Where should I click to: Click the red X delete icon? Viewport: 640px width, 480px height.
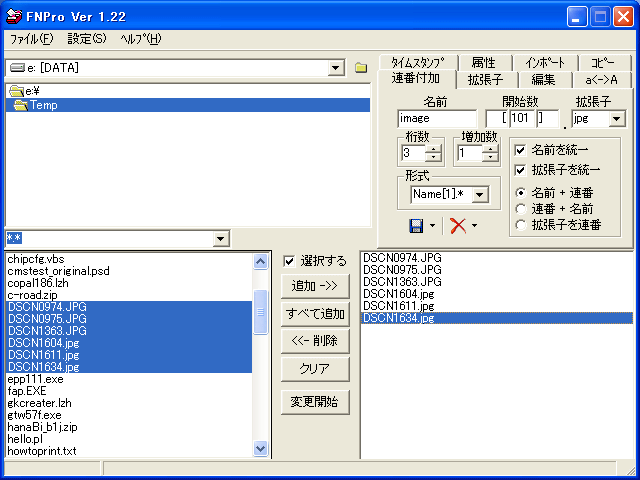(x=457, y=226)
